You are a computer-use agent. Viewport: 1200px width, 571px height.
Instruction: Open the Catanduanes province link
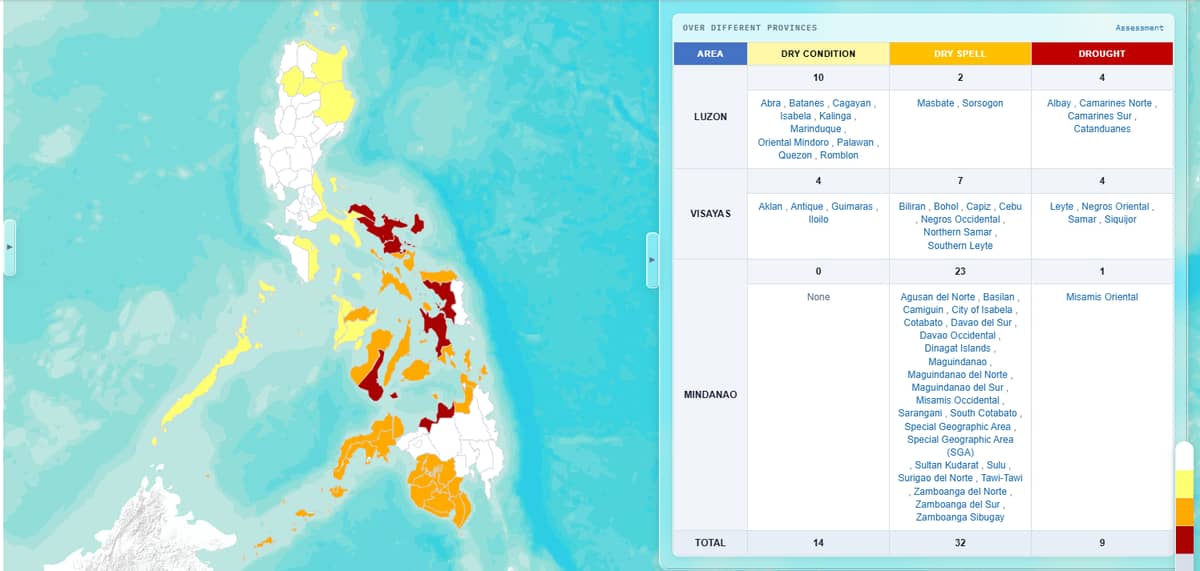(1102, 129)
